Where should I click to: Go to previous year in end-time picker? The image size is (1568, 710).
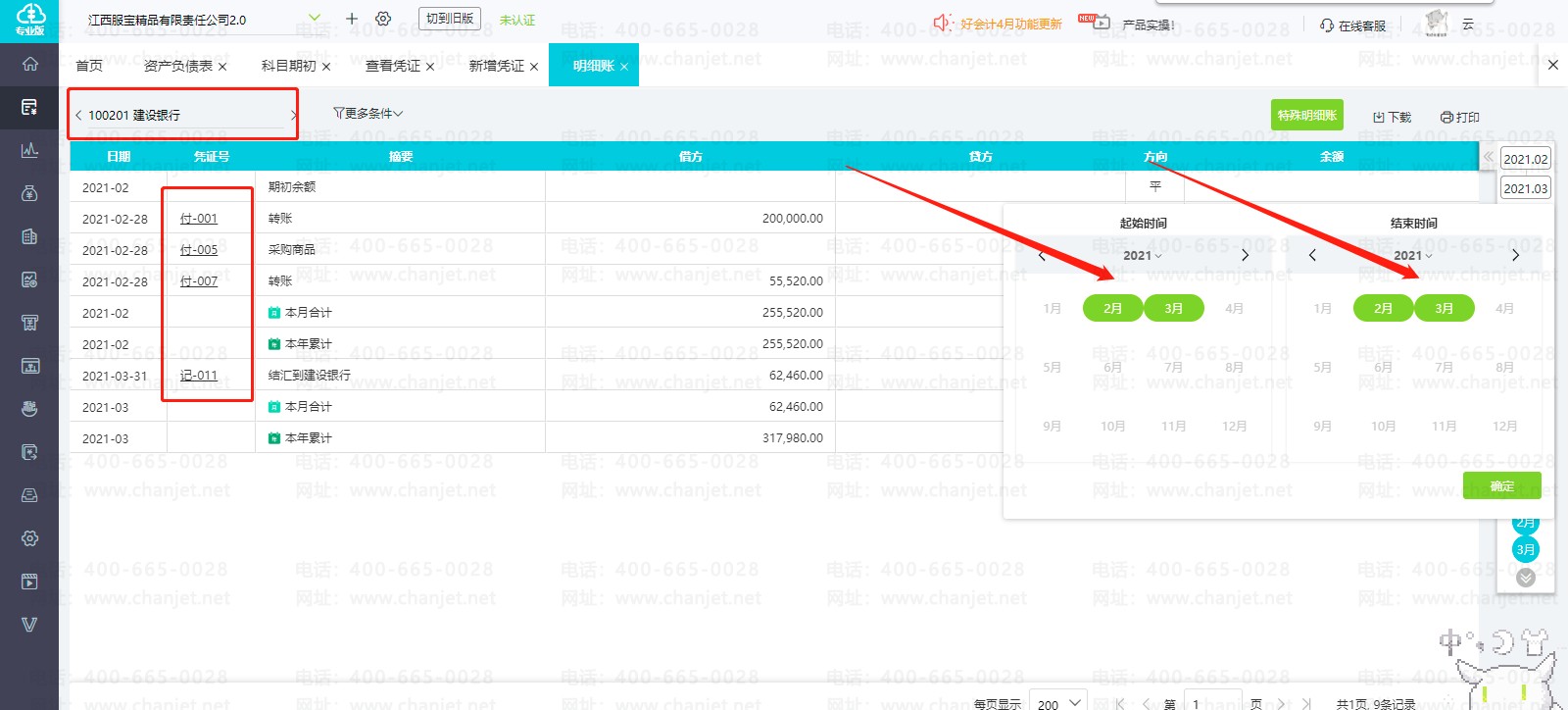[1312, 255]
